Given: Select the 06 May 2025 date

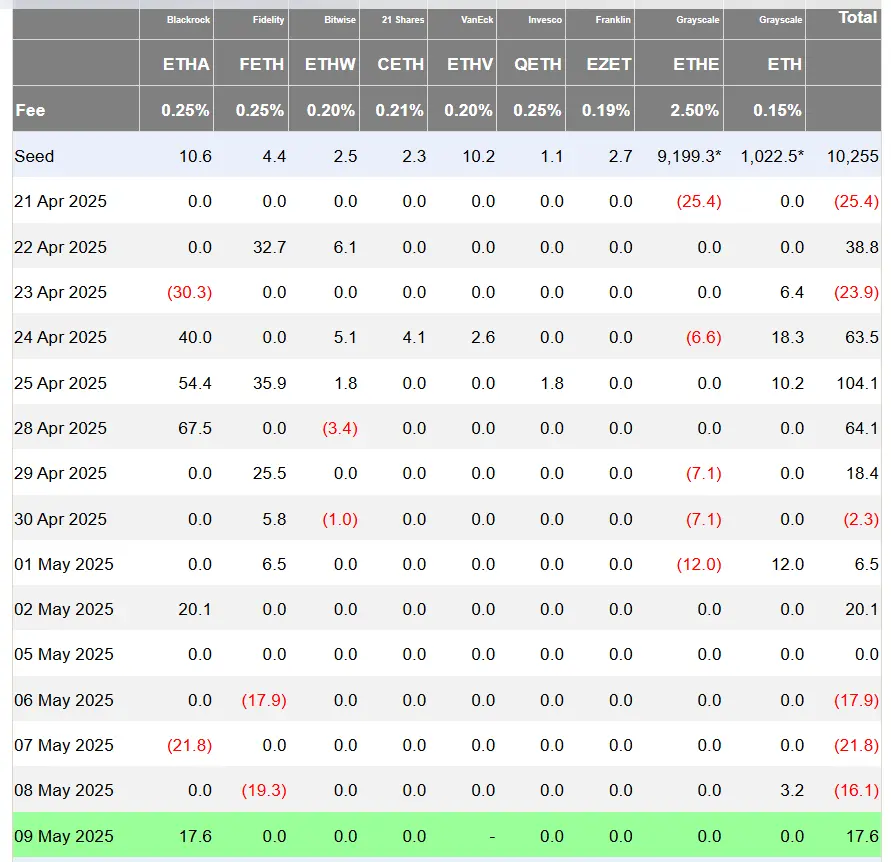Looking at the screenshot, I should 64,699.
